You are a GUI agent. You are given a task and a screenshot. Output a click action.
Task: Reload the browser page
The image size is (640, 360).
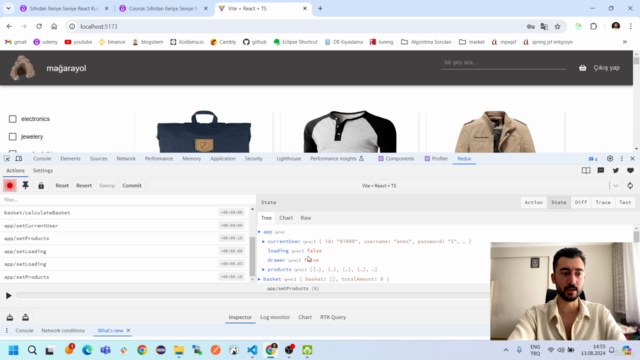(x=39, y=27)
